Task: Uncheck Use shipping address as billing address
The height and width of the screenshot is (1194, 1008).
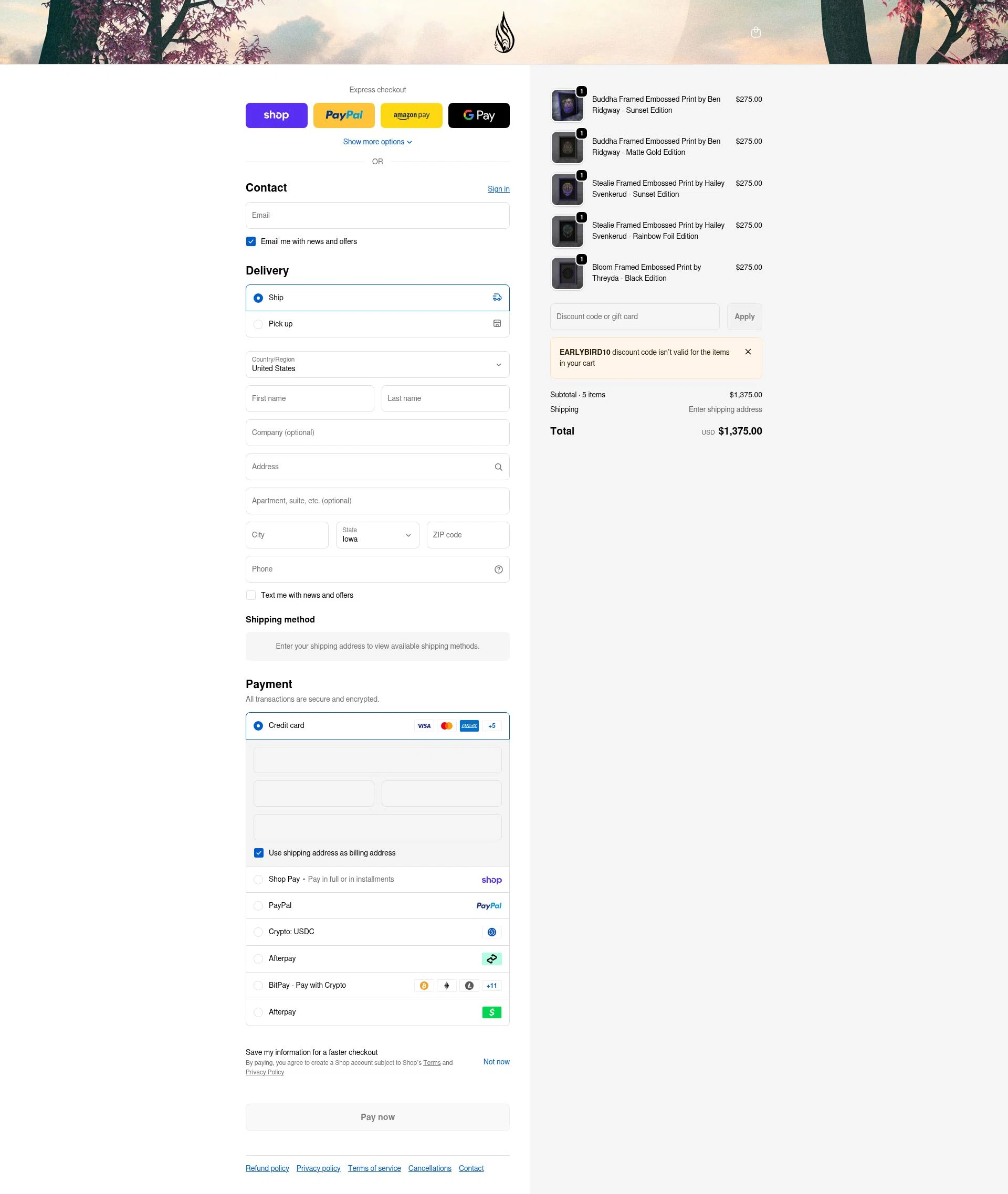Action: pos(259,853)
